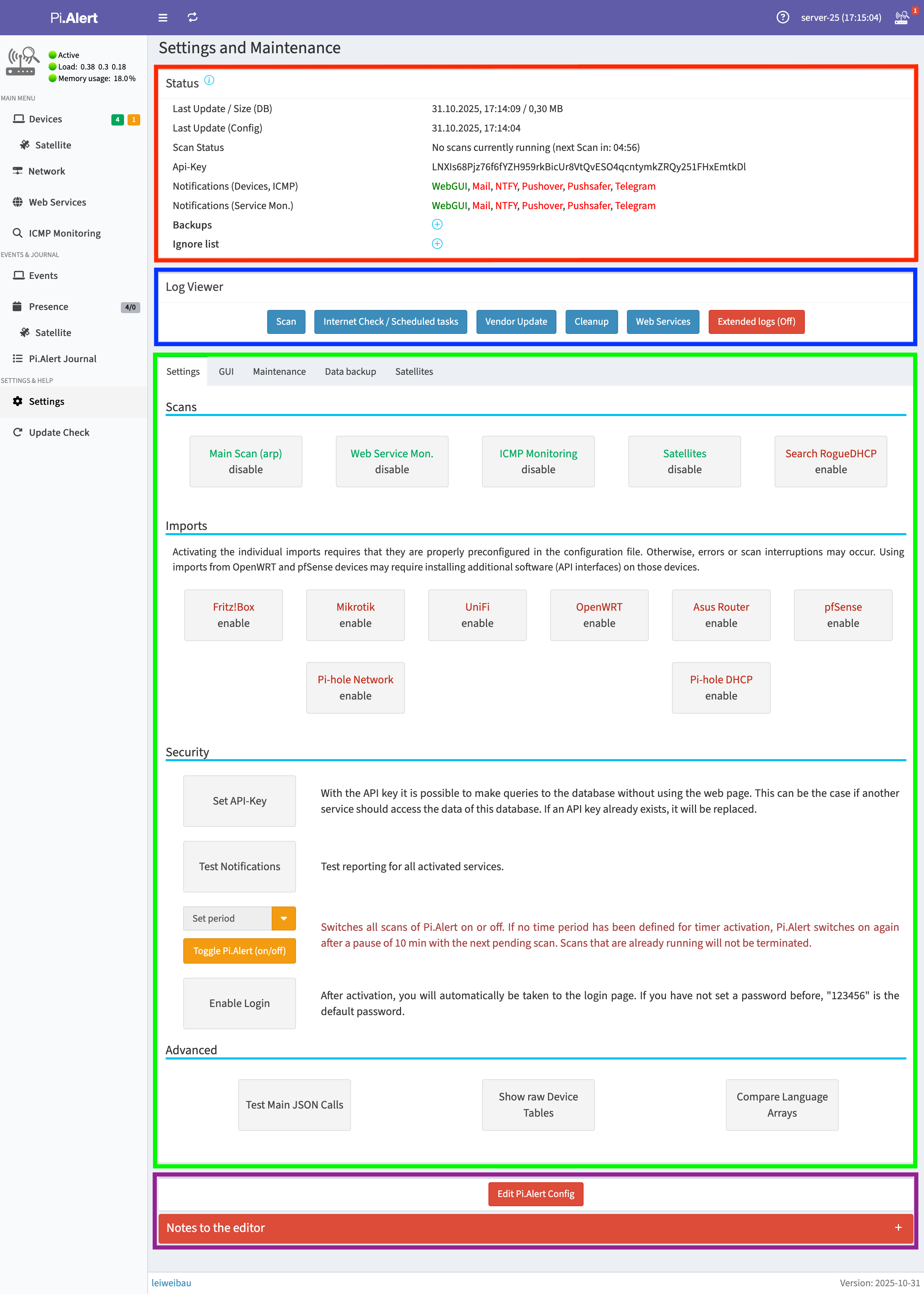Open Devices in the sidebar
The width and height of the screenshot is (924, 1294).
click(45, 119)
